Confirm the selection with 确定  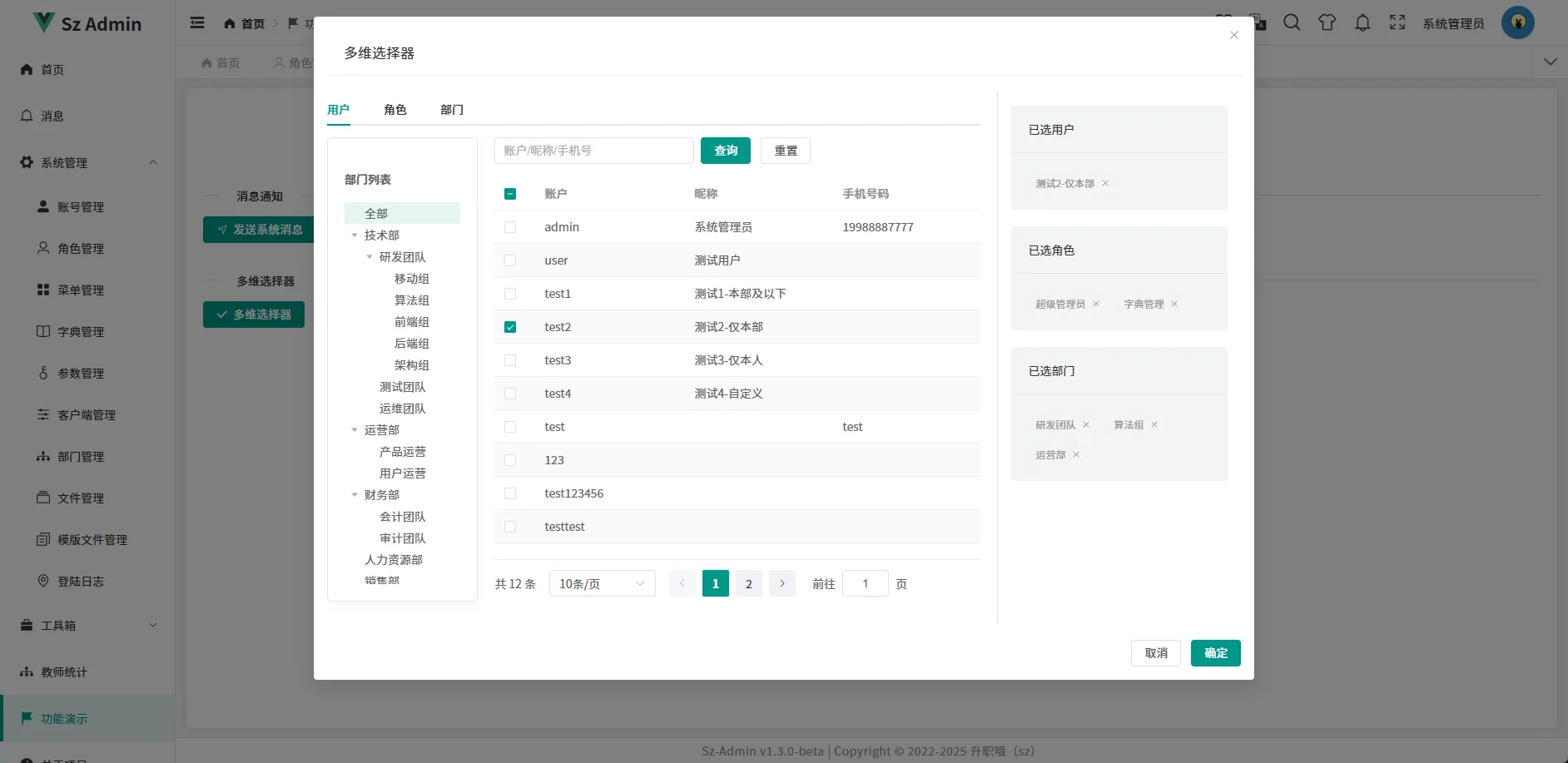coord(1214,652)
